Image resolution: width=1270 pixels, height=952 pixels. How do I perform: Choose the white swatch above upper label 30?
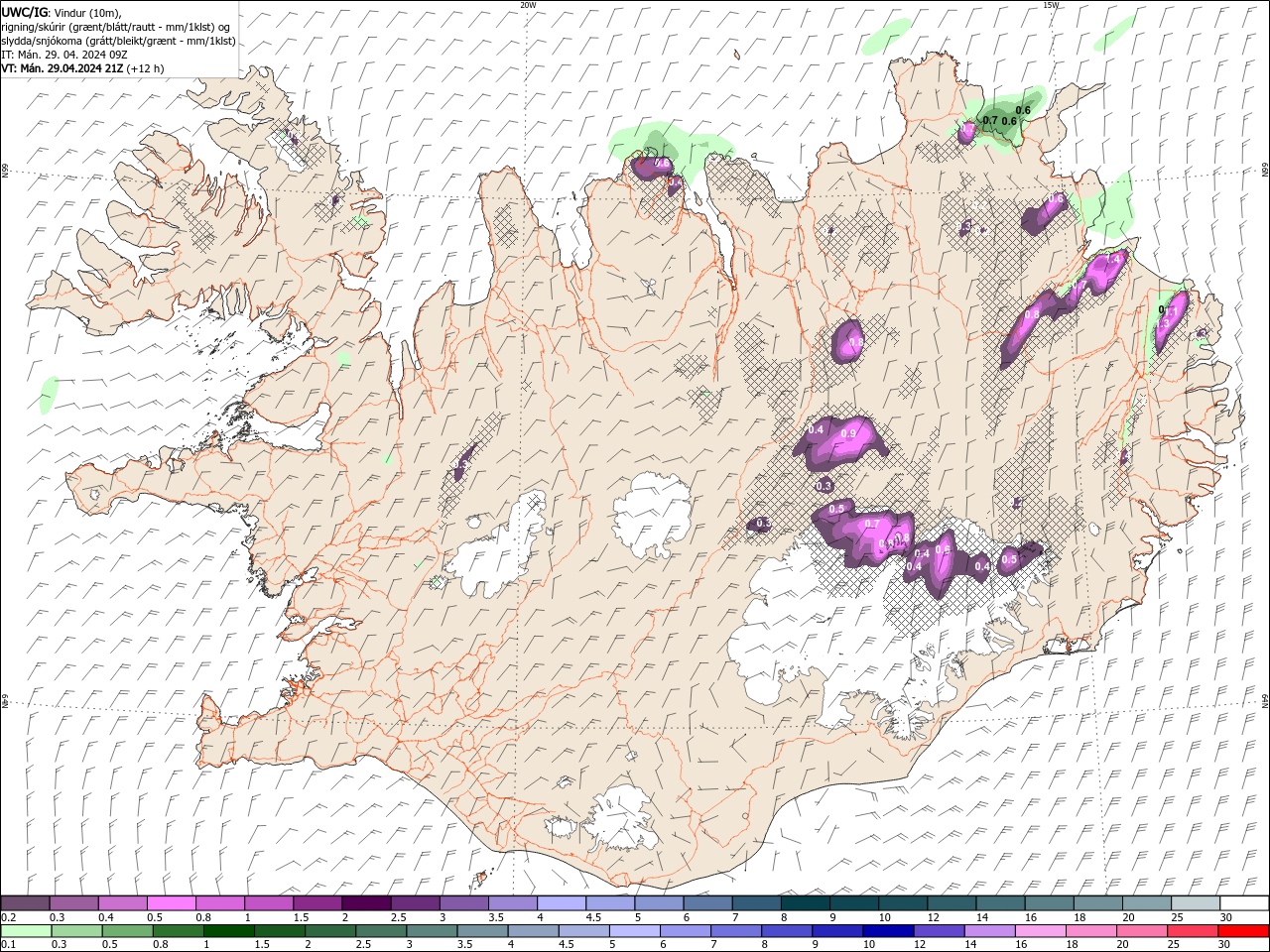pyautogui.click(x=1243, y=902)
